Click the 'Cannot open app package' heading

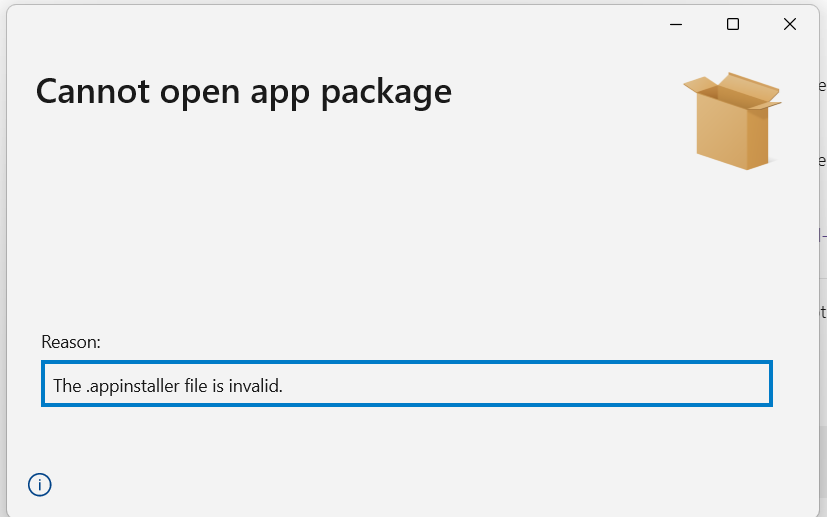click(244, 93)
